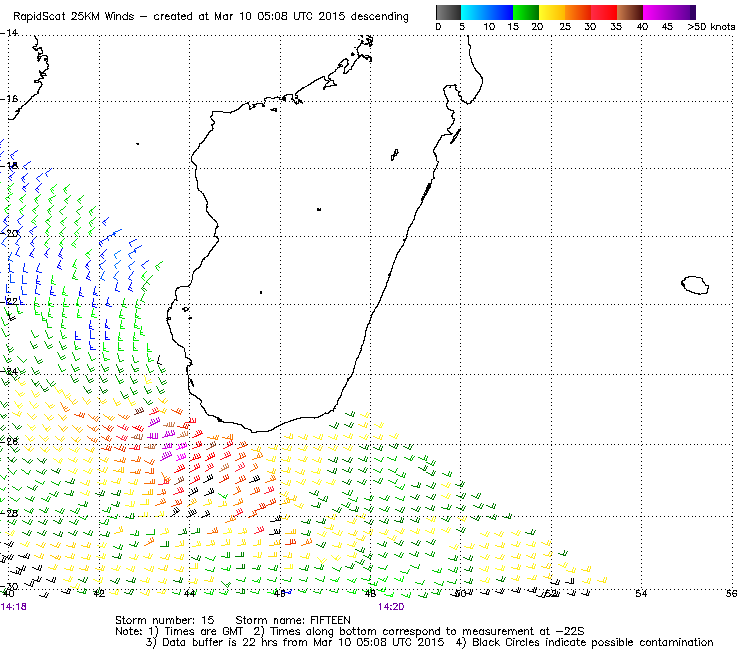Image resolution: width=740 pixels, height=650 pixels.
Task: Click the purple '14:20' time label
Action: point(391,607)
